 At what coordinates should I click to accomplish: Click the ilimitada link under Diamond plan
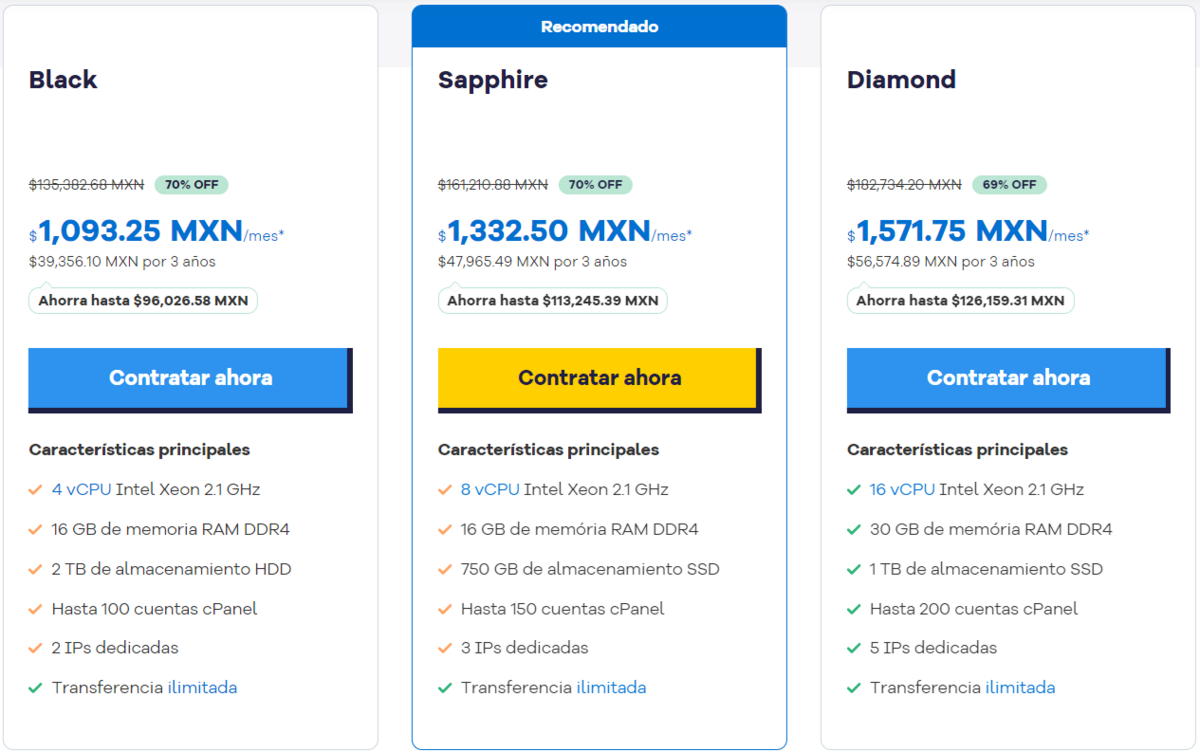coord(1020,688)
